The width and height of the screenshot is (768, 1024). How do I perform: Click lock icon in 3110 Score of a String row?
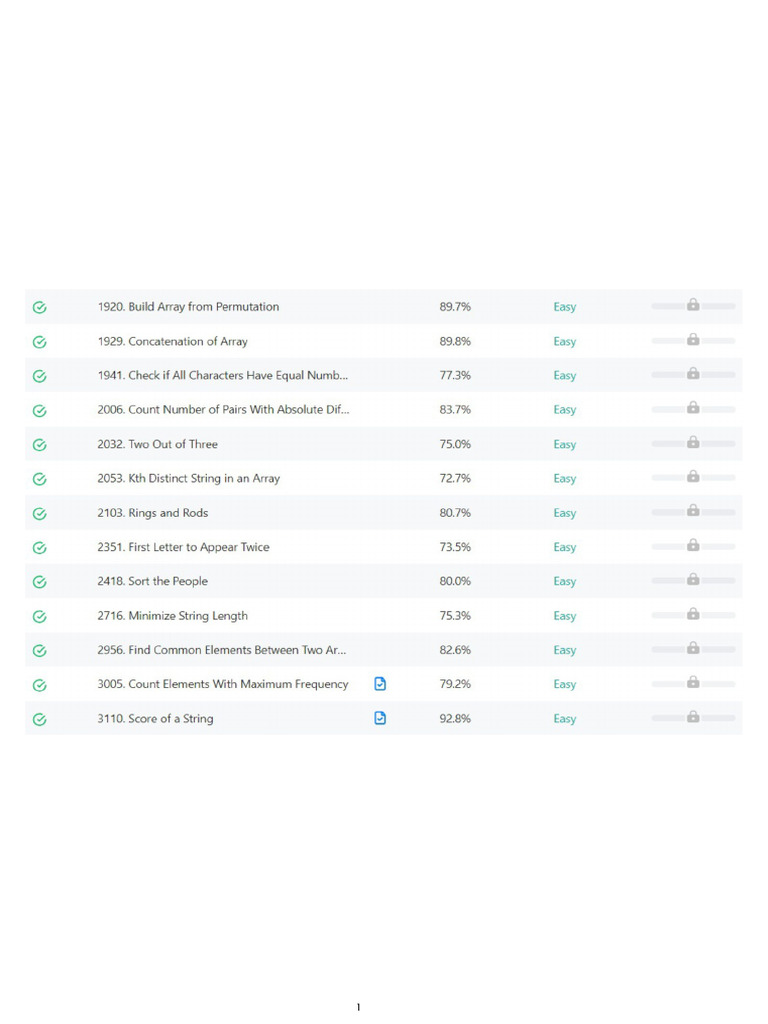point(693,716)
